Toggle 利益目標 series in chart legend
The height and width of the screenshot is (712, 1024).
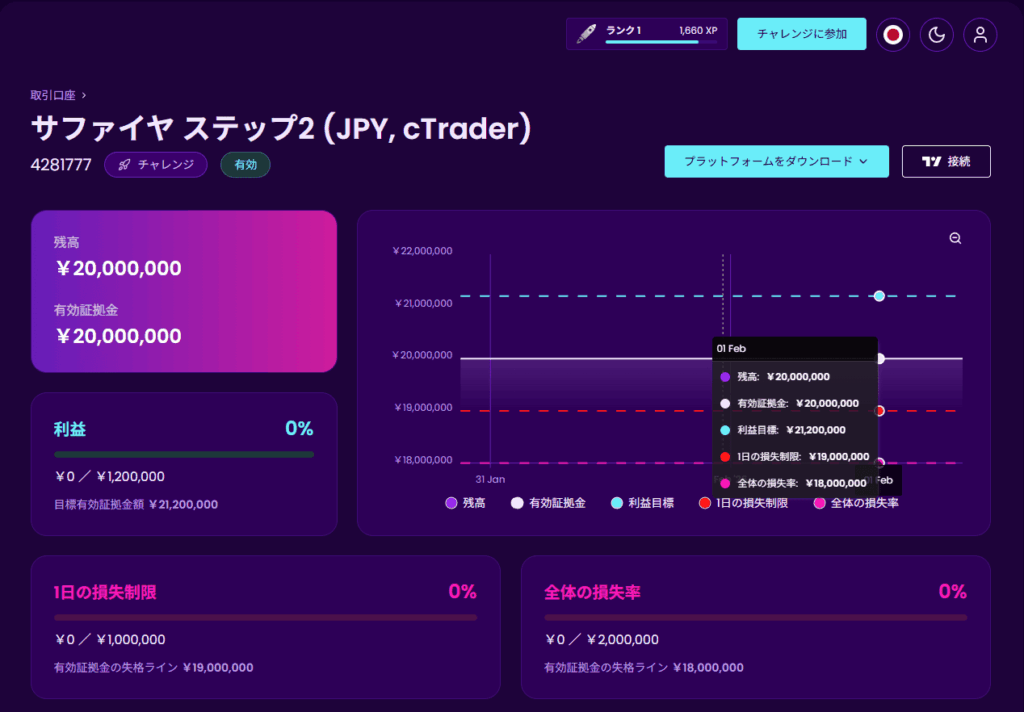645,503
